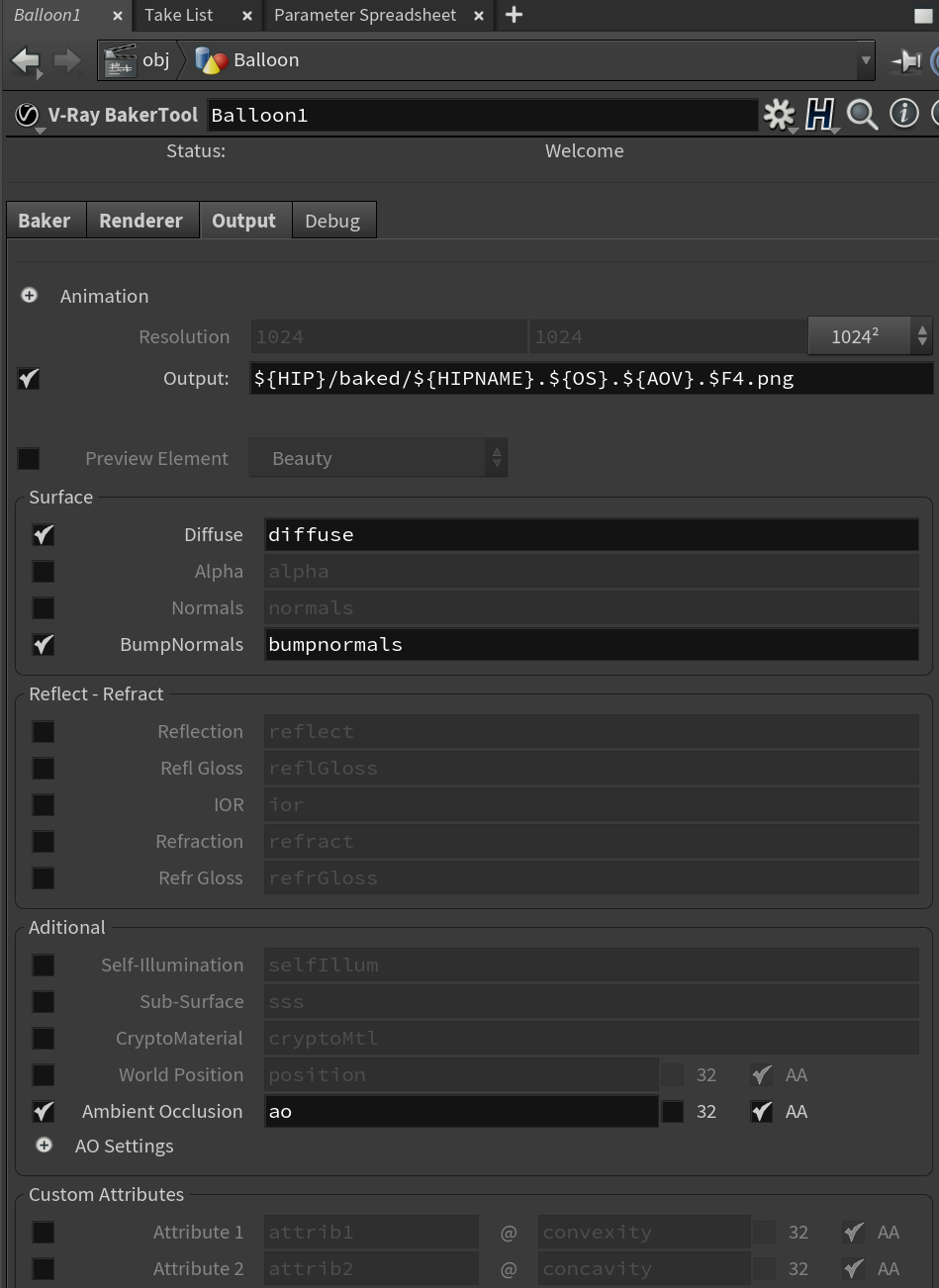Viewport: 939px width, 1288px height.
Task: Toggle the Output checkbox
Action: [x=29, y=378]
